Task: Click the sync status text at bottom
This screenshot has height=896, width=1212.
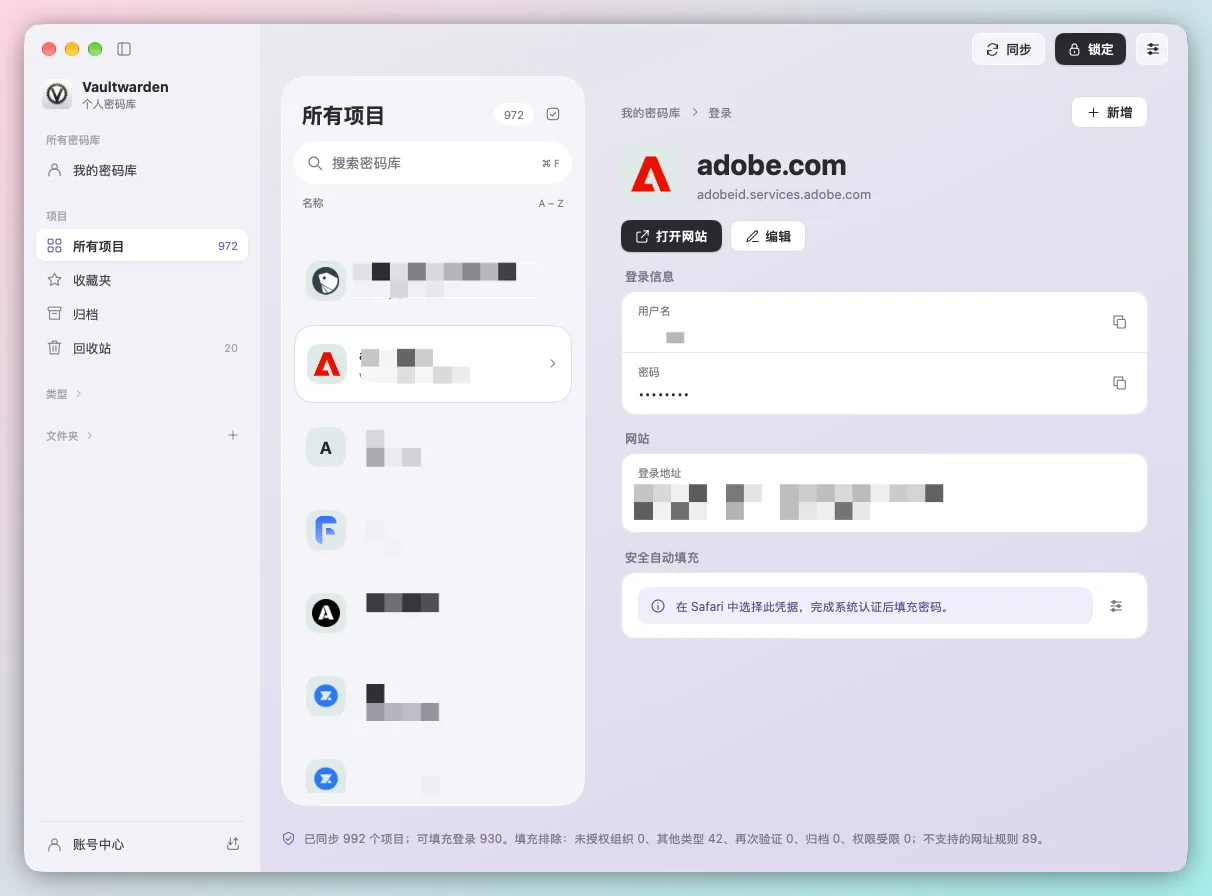Action: click(675, 839)
